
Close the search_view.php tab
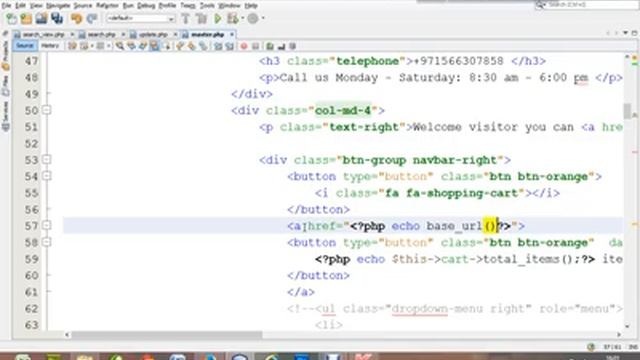coord(72,35)
